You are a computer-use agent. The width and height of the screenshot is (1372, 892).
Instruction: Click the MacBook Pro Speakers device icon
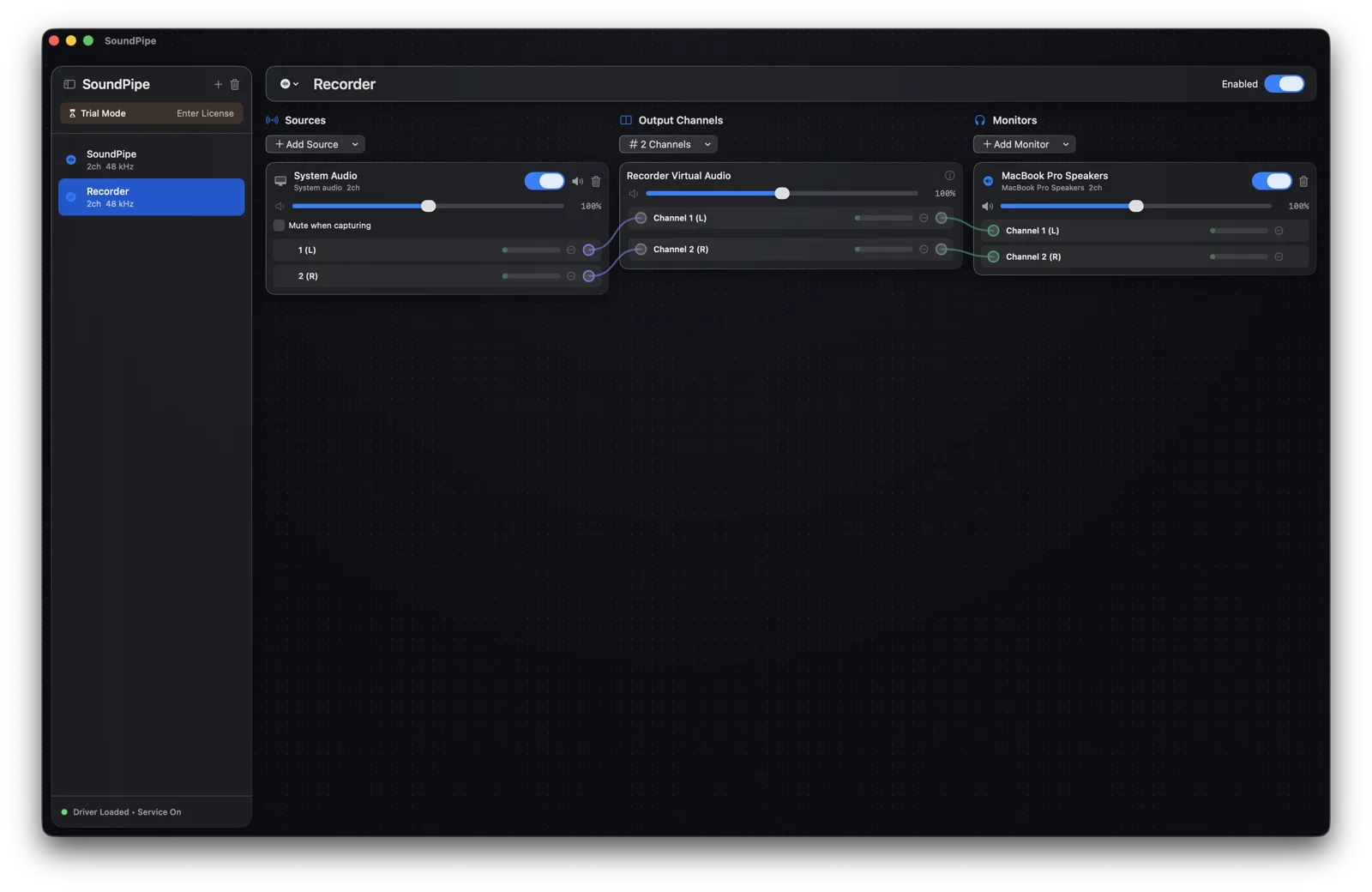tap(988, 181)
